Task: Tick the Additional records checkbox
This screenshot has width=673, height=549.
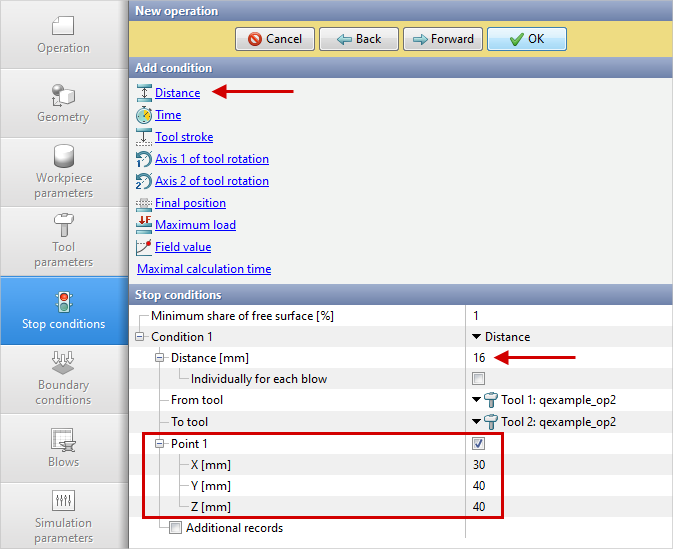Action: [x=175, y=528]
